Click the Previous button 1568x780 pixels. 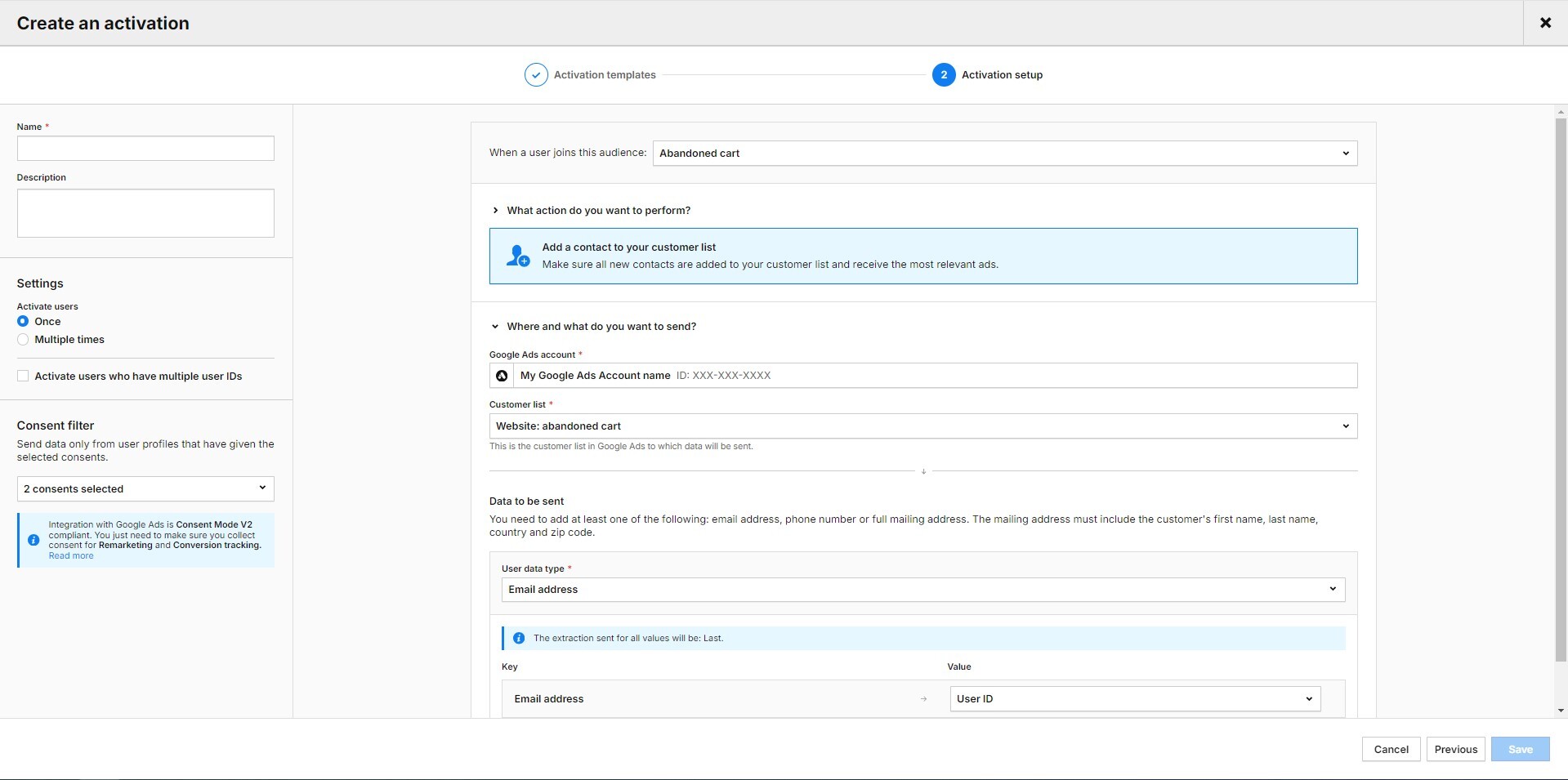[1454, 749]
